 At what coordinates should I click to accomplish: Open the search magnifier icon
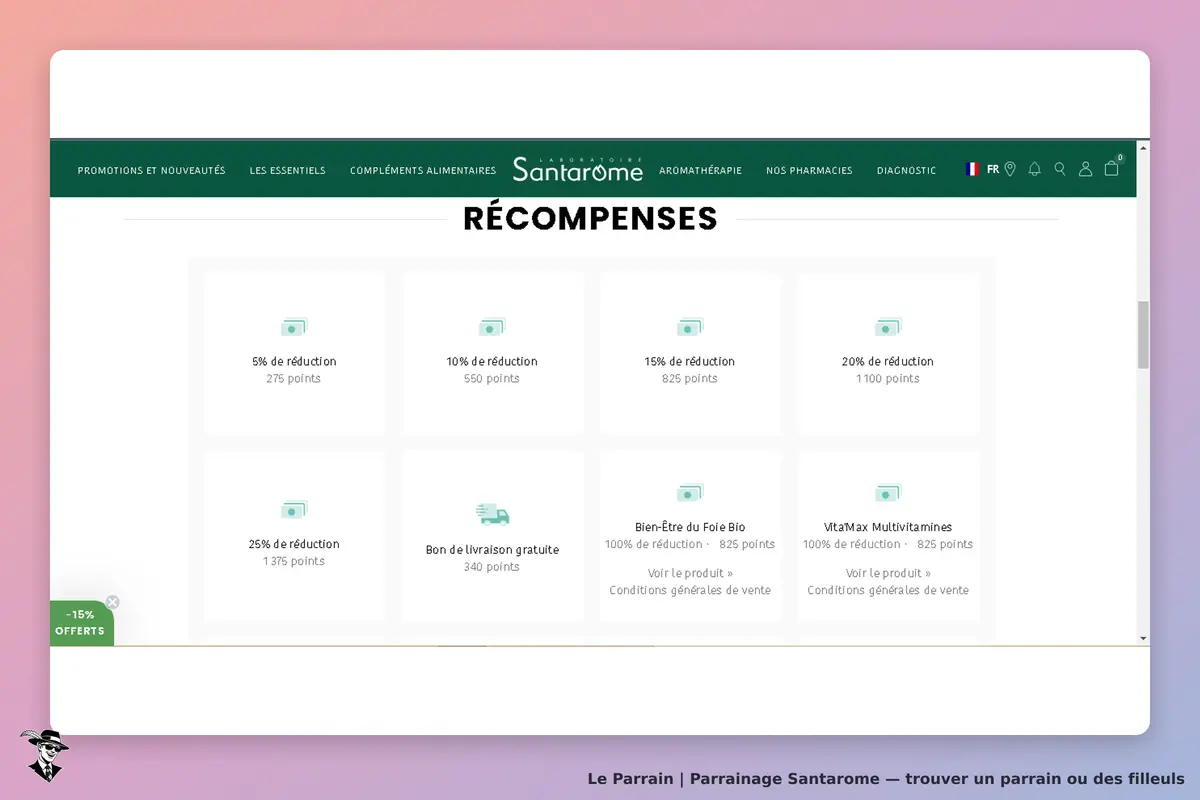(1060, 169)
